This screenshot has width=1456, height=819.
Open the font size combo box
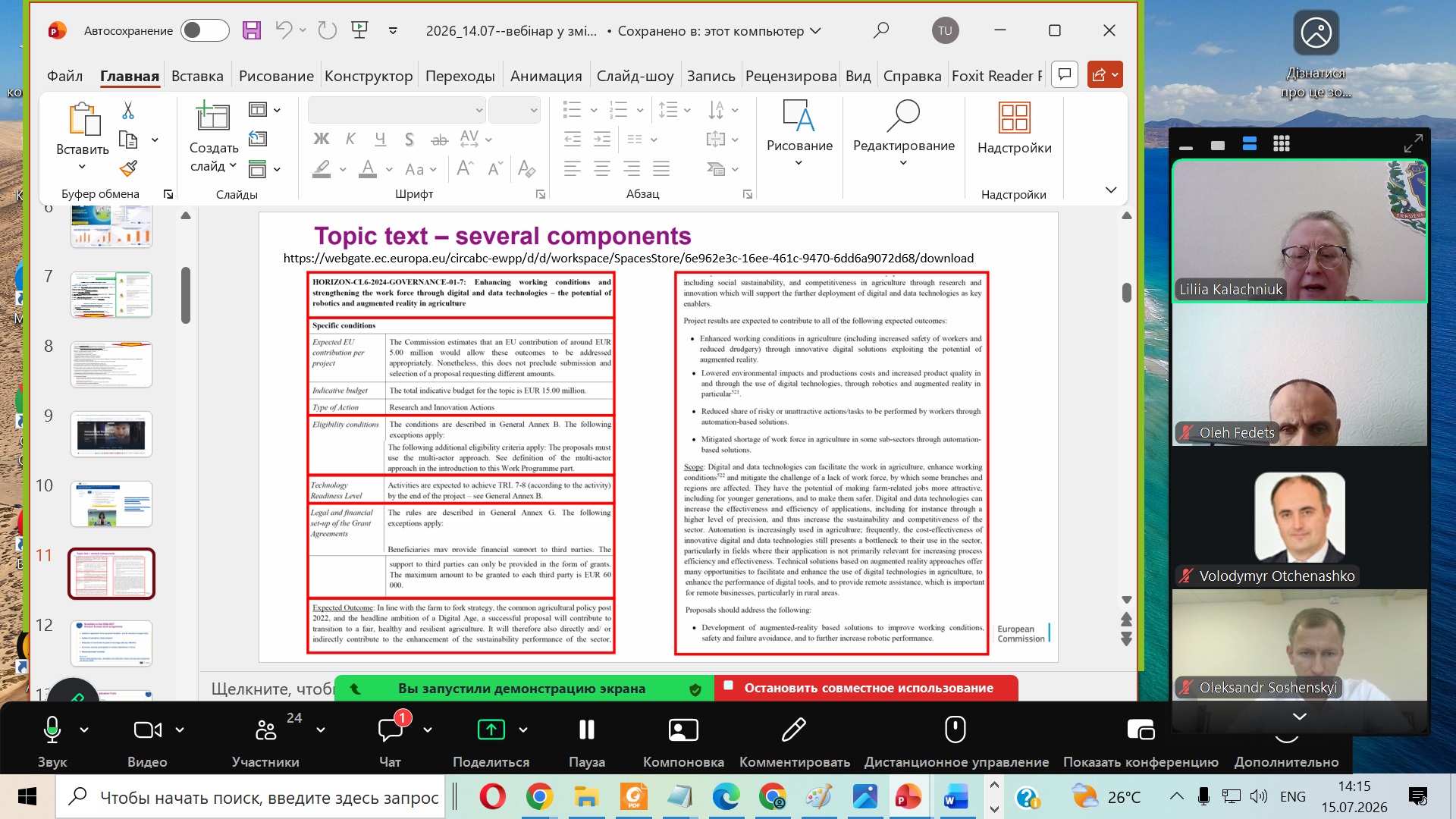(x=514, y=110)
